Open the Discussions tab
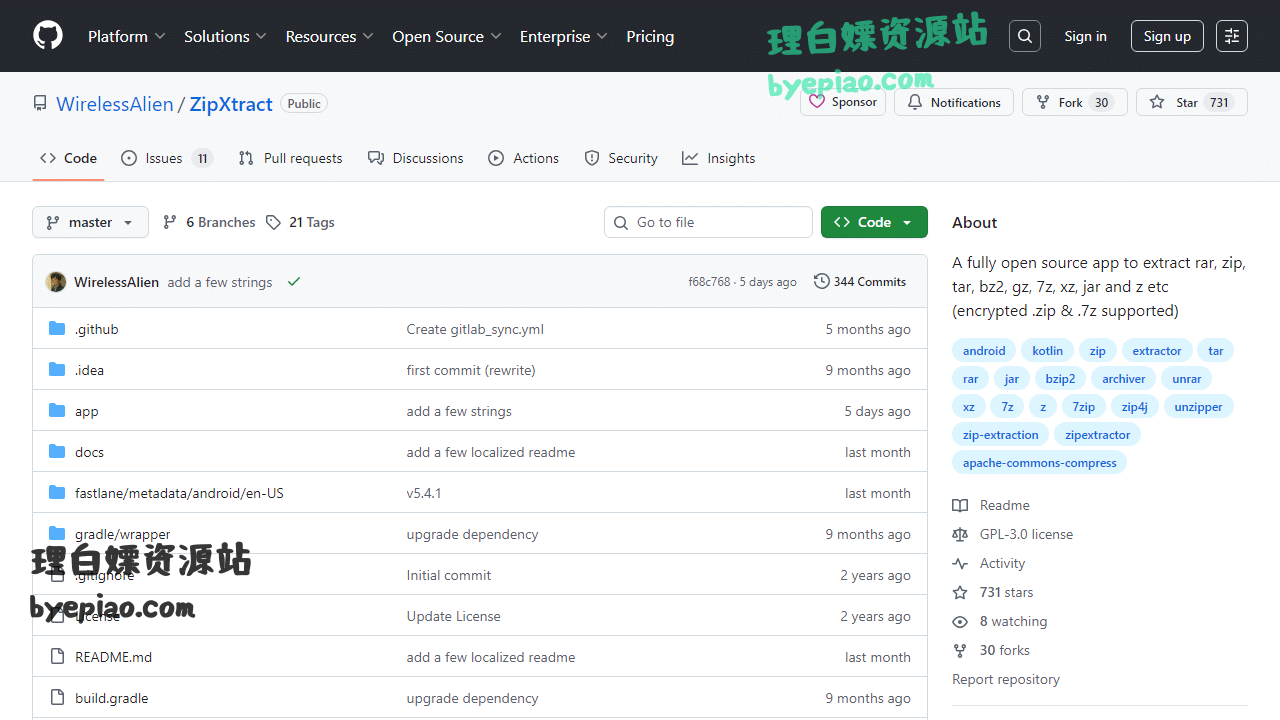Image resolution: width=1280 pixels, height=720 pixels. pos(416,157)
